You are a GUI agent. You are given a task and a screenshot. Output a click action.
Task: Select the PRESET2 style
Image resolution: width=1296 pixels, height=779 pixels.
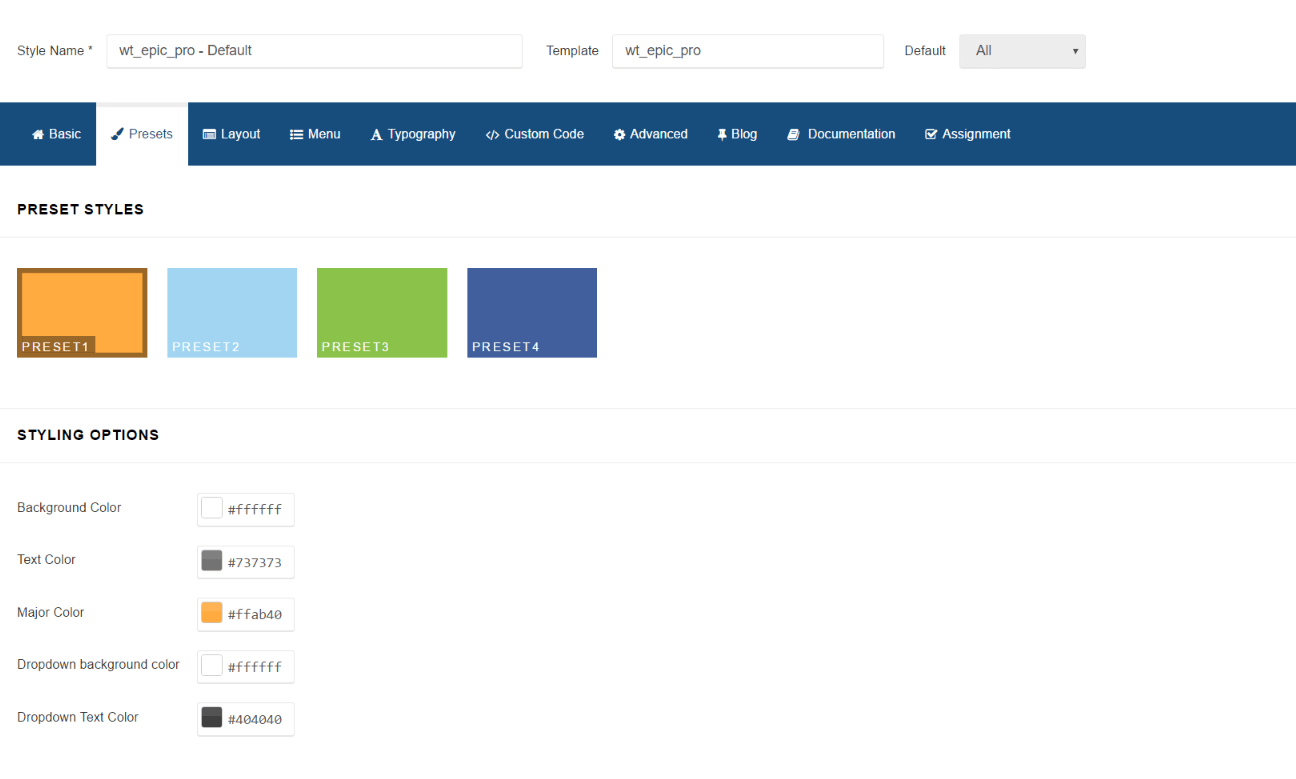pos(231,311)
